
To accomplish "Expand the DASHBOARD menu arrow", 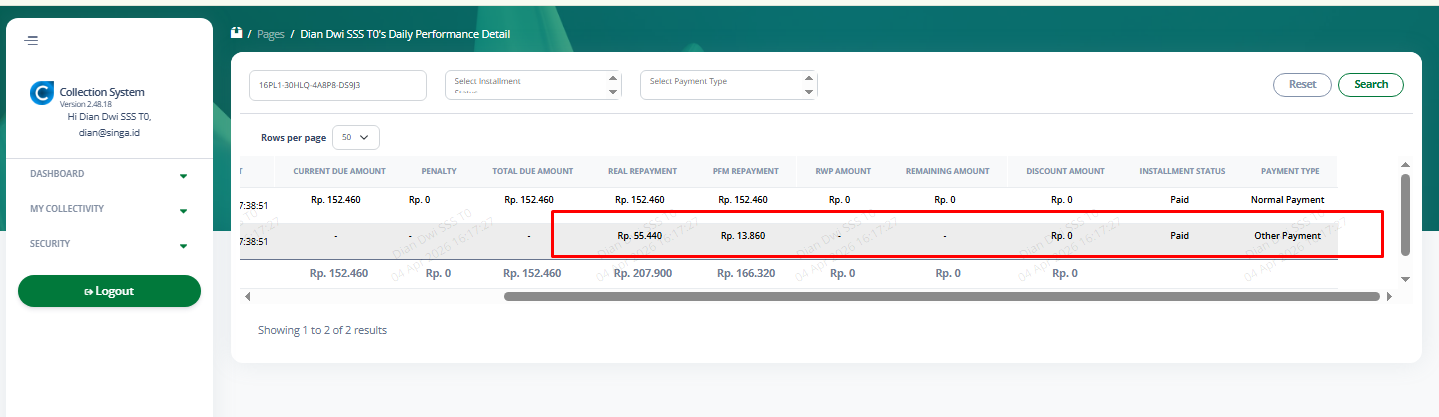I will click(183, 176).
